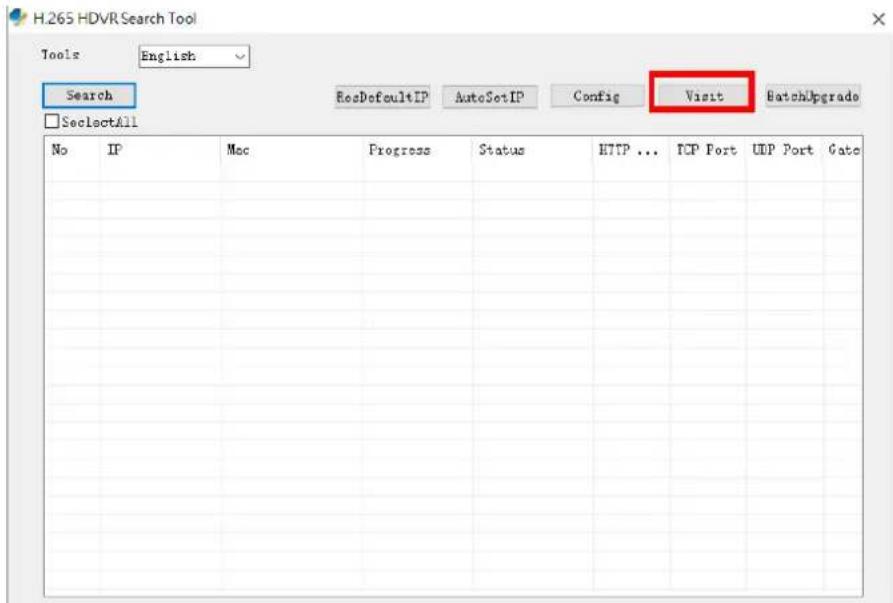Click the Status column header

pos(532,150)
